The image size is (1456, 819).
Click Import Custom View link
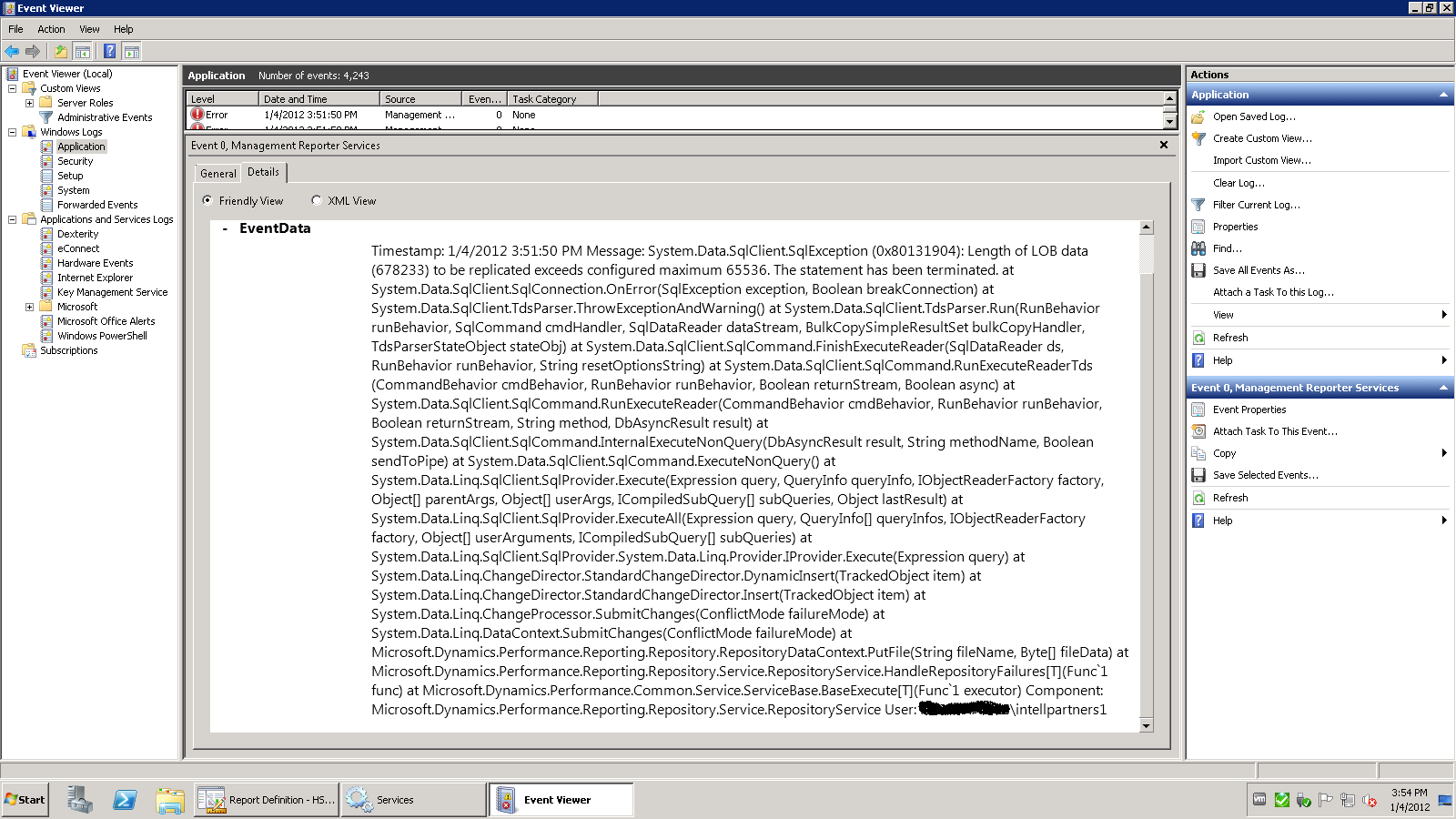[x=1262, y=160]
